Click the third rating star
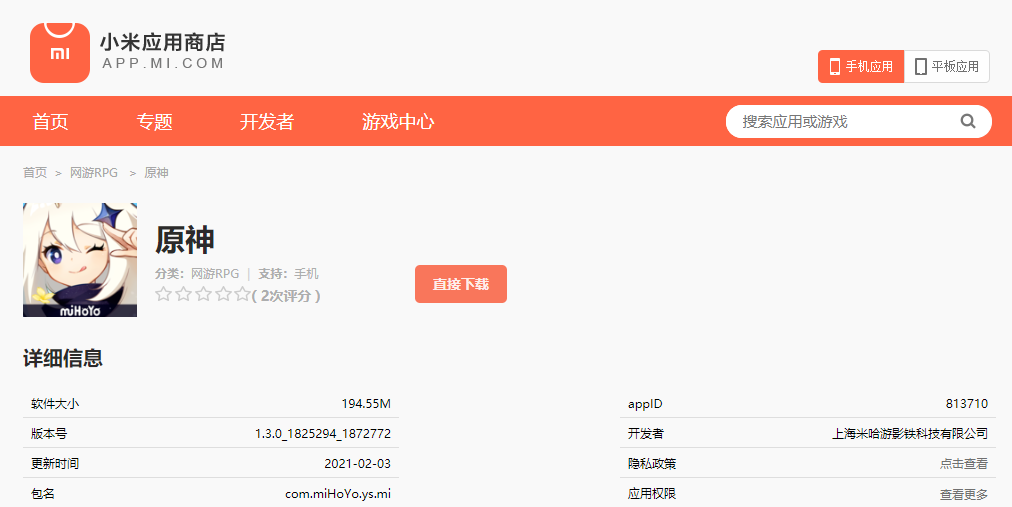The image size is (1012, 507). coord(203,294)
